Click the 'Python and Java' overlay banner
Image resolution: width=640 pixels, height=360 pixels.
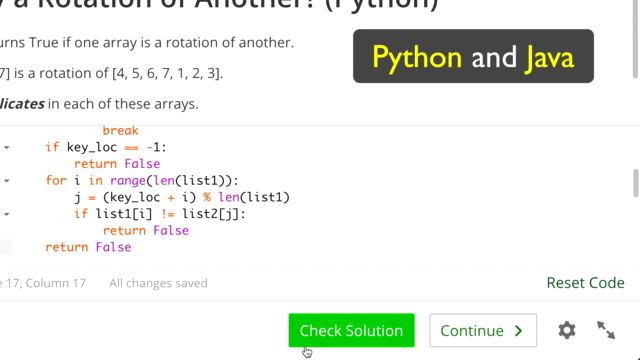click(473, 56)
